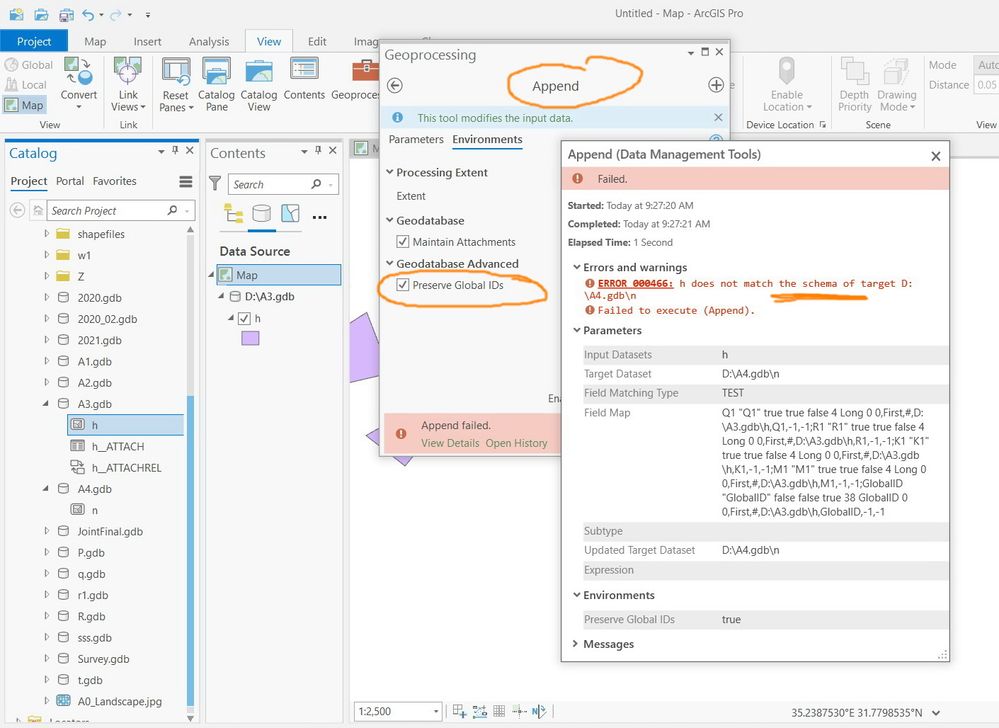Select List By Data Source icon

click(261, 213)
